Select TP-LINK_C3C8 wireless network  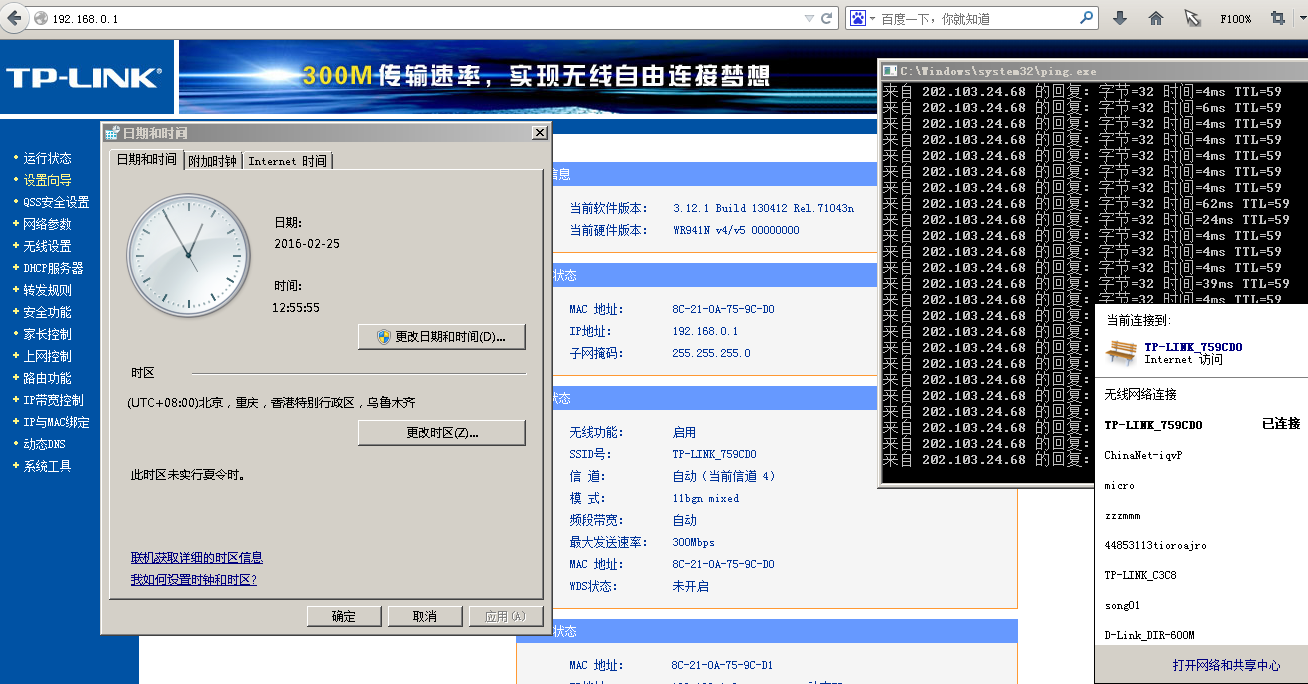1202,575
